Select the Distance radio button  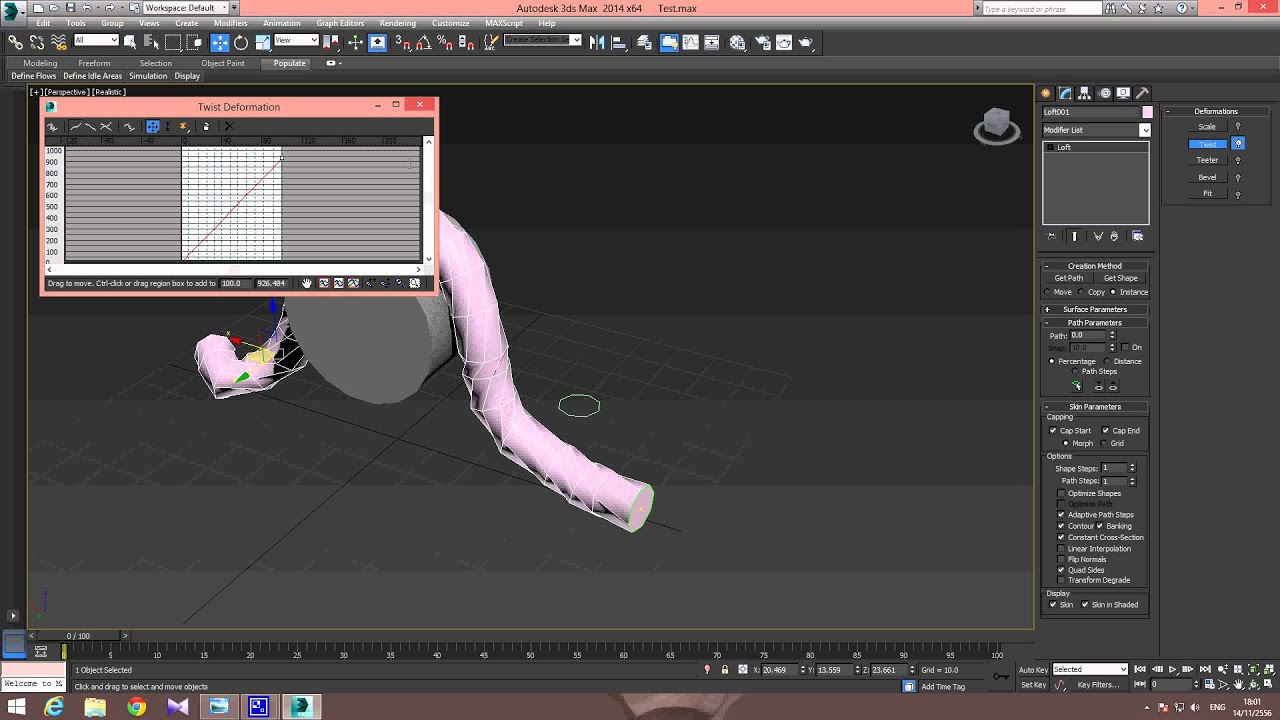[x=1106, y=361]
